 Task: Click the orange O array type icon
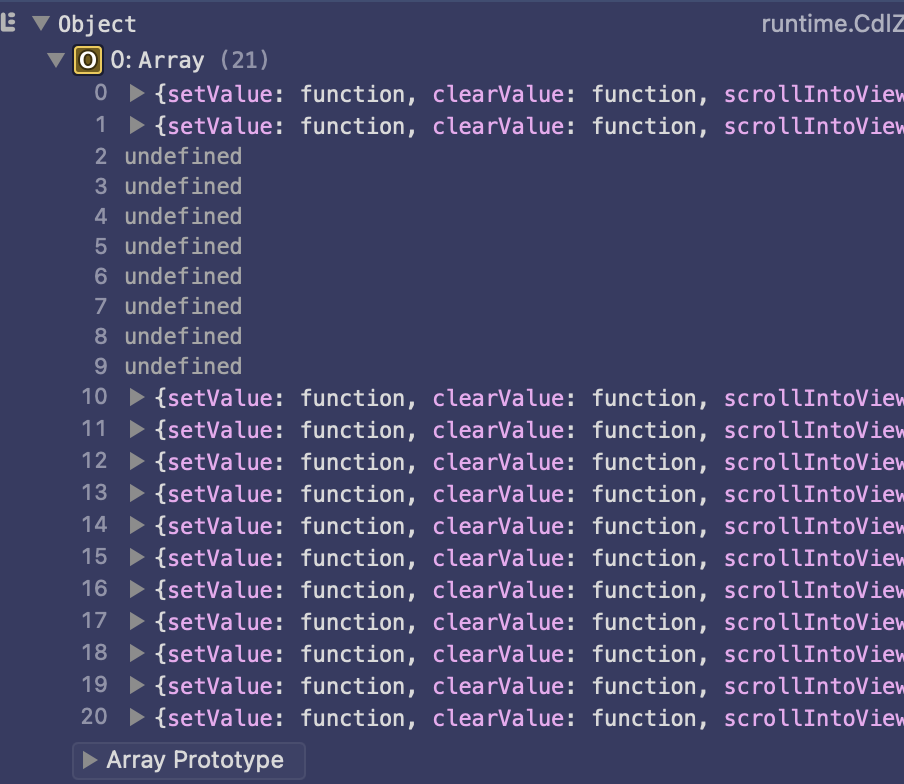(88, 61)
